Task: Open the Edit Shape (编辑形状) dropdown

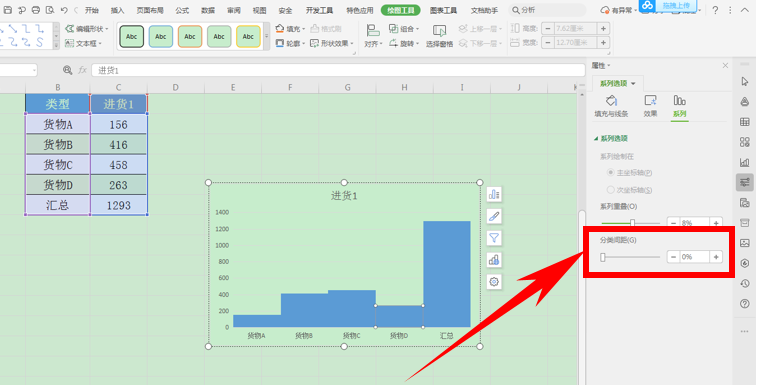Action: point(87,29)
